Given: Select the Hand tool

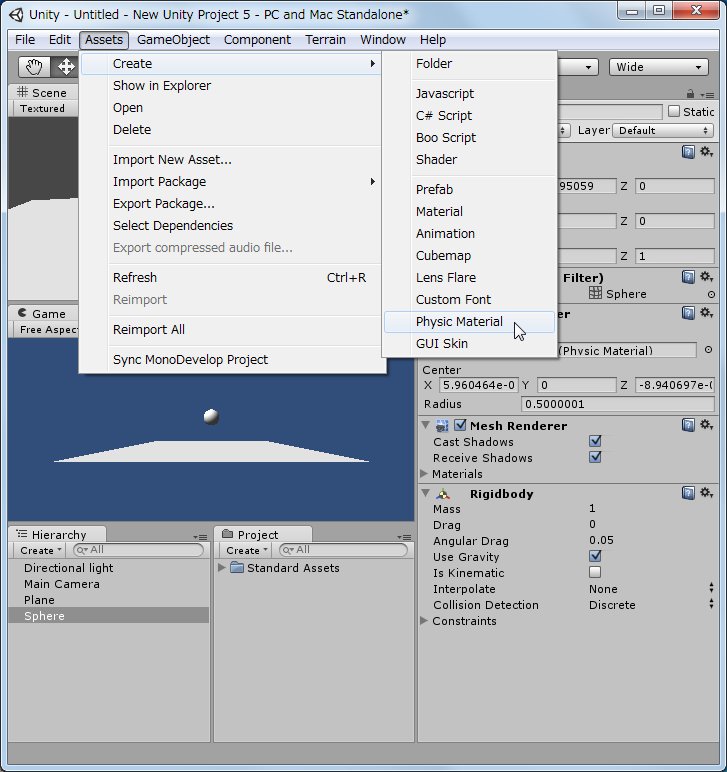Looking at the screenshot, I should point(34,67).
